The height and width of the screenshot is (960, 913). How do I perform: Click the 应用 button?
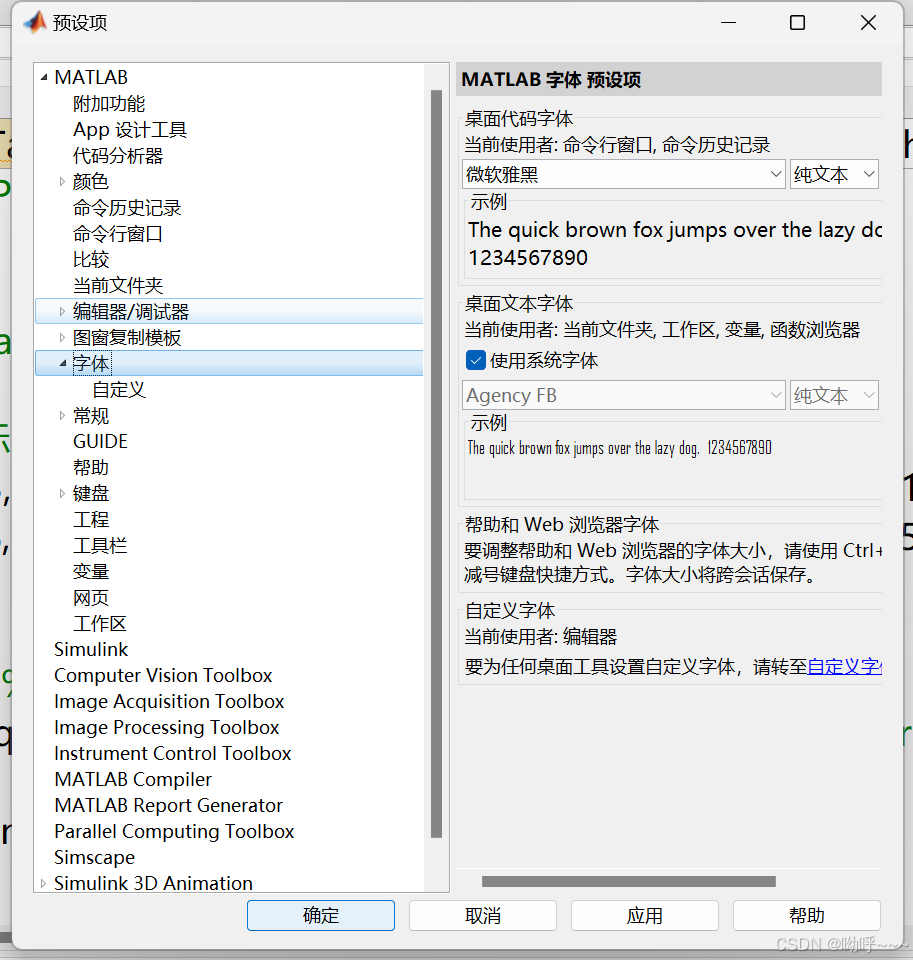click(x=645, y=916)
